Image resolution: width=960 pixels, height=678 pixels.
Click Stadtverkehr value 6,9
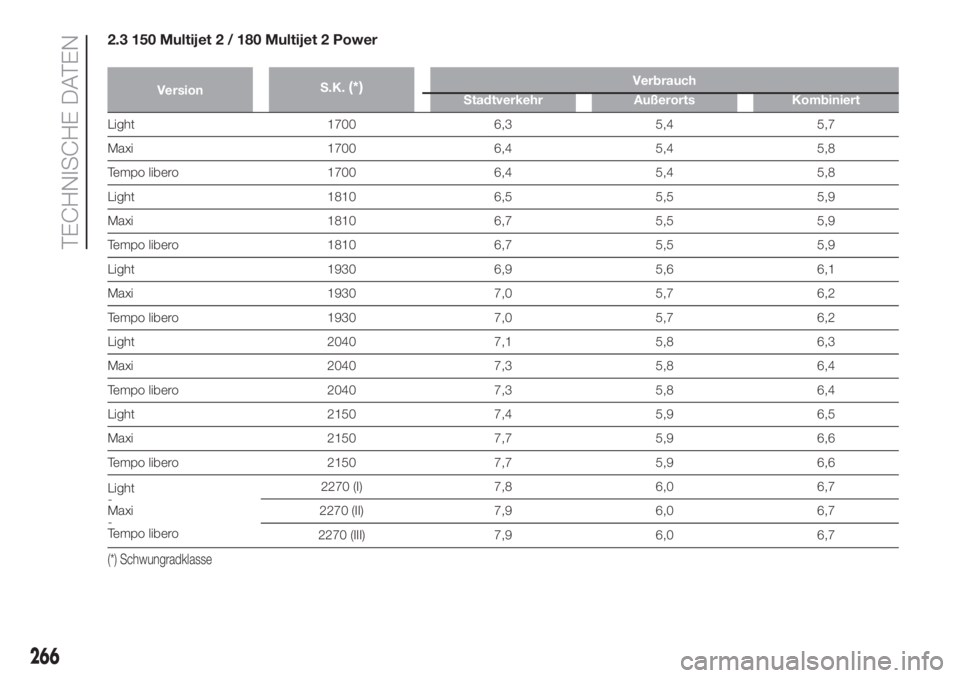coord(503,269)
